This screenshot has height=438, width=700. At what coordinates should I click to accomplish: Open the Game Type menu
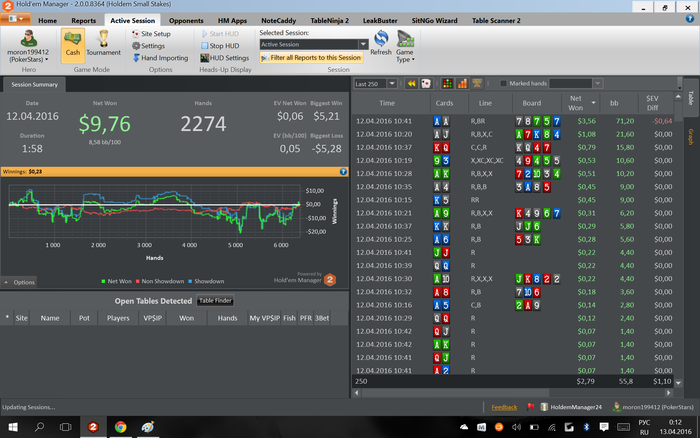tap(405, 46)
